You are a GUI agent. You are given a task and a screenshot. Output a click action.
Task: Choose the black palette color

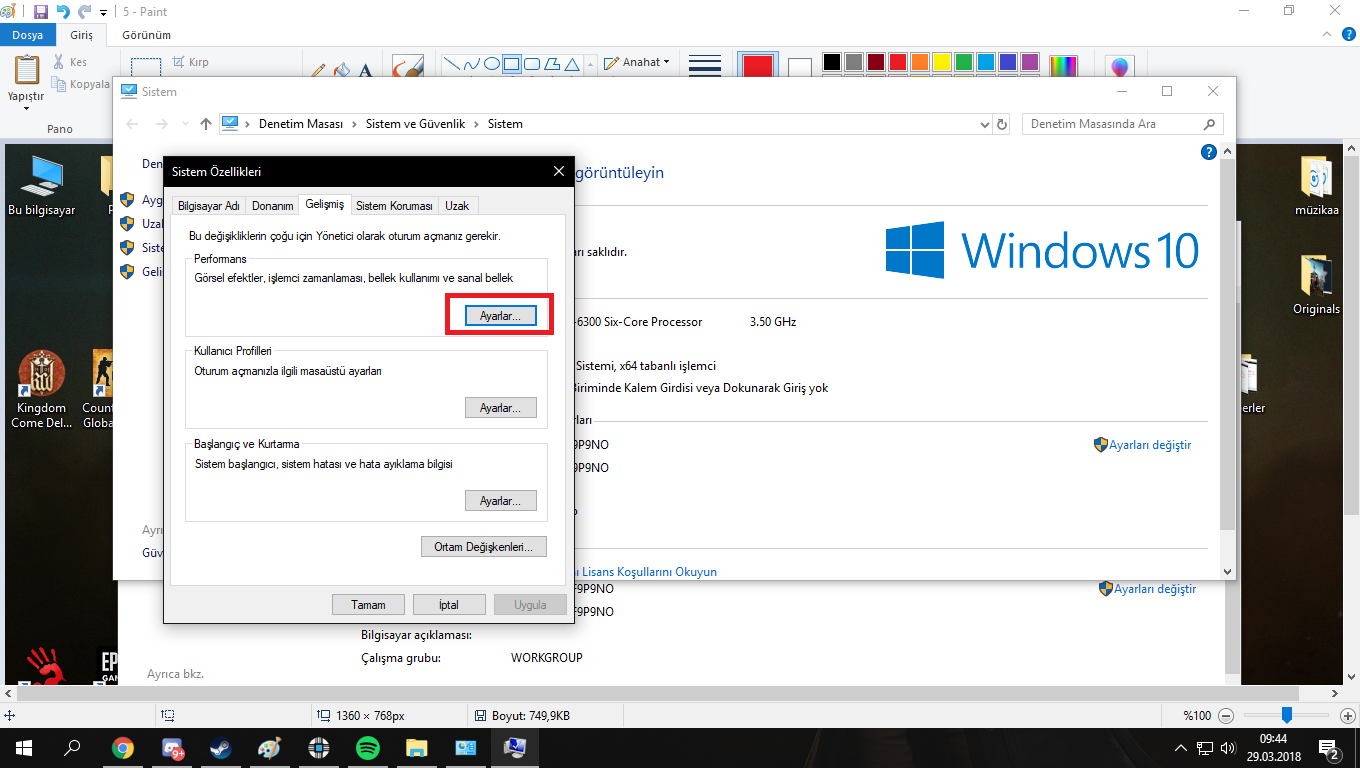831,62
